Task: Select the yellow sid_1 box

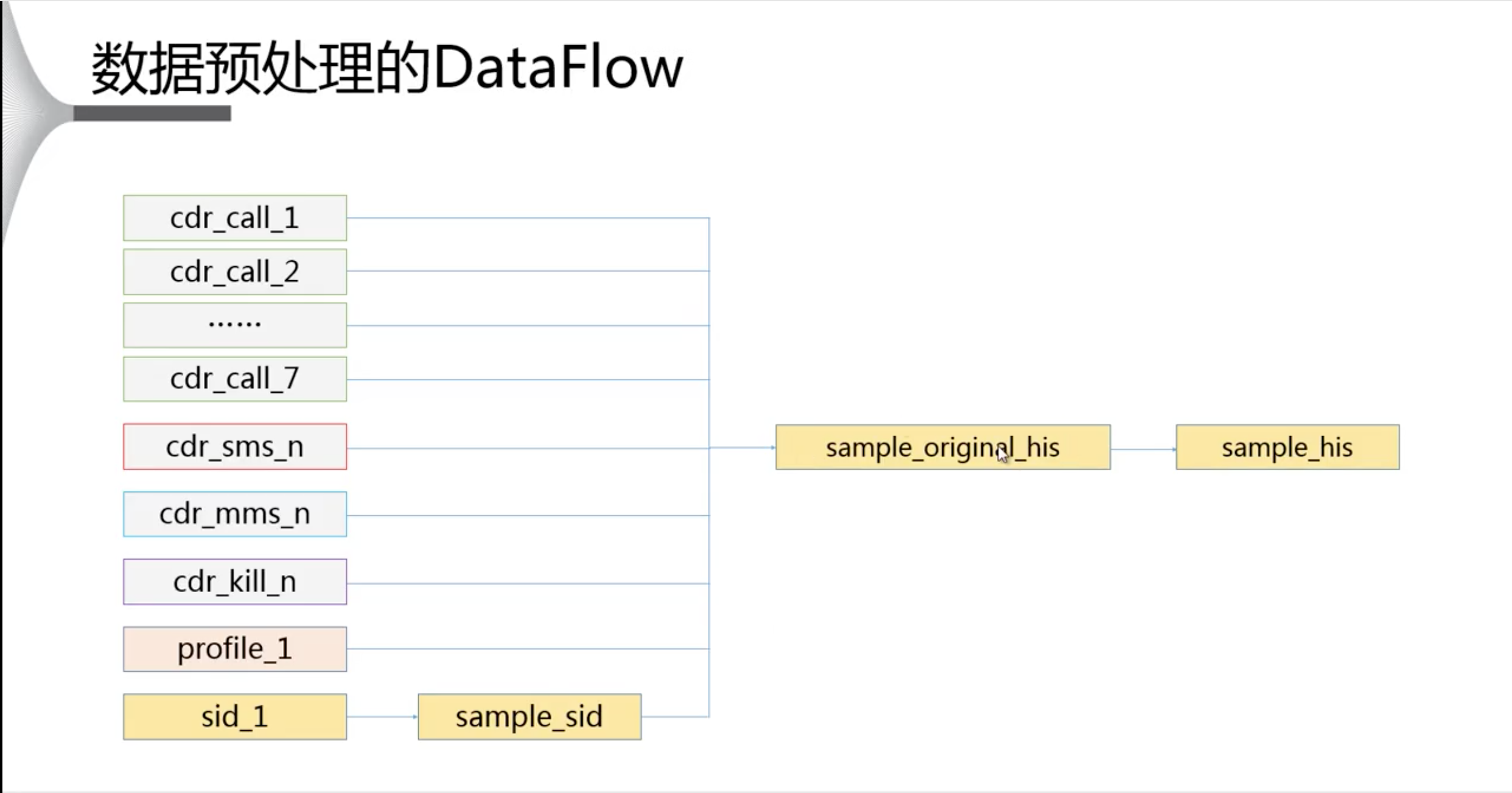Action: tap(235, 717)
